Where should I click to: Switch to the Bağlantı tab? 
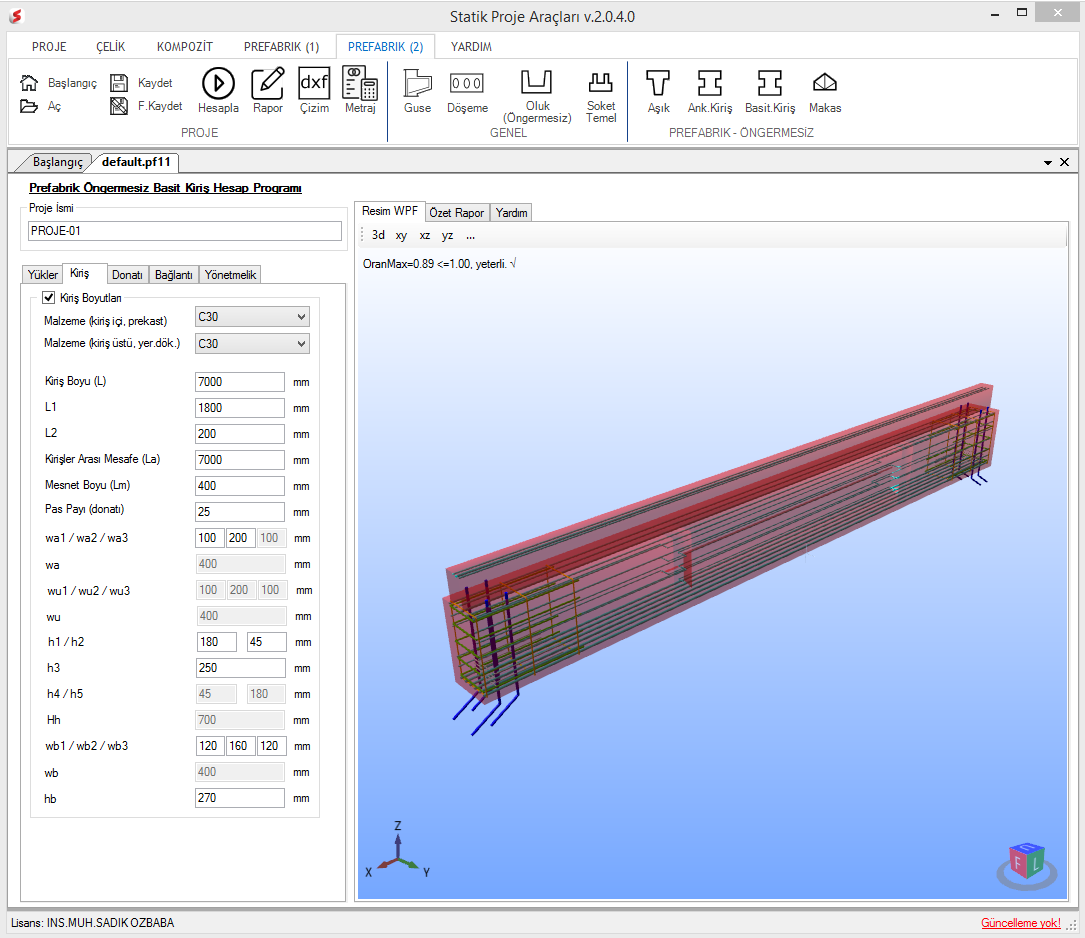click(174, 275)
